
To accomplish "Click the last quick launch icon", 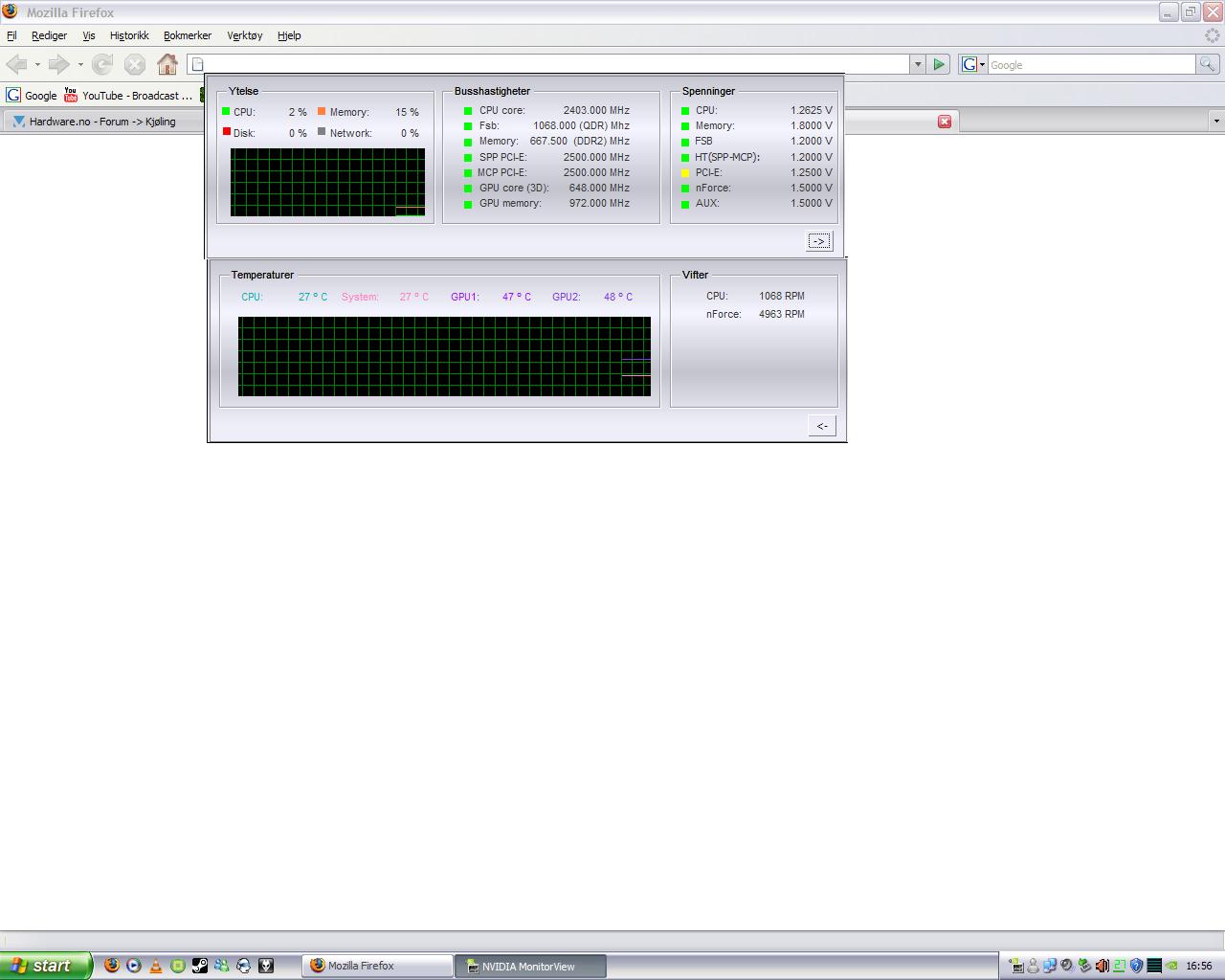I will coord(266,966).
